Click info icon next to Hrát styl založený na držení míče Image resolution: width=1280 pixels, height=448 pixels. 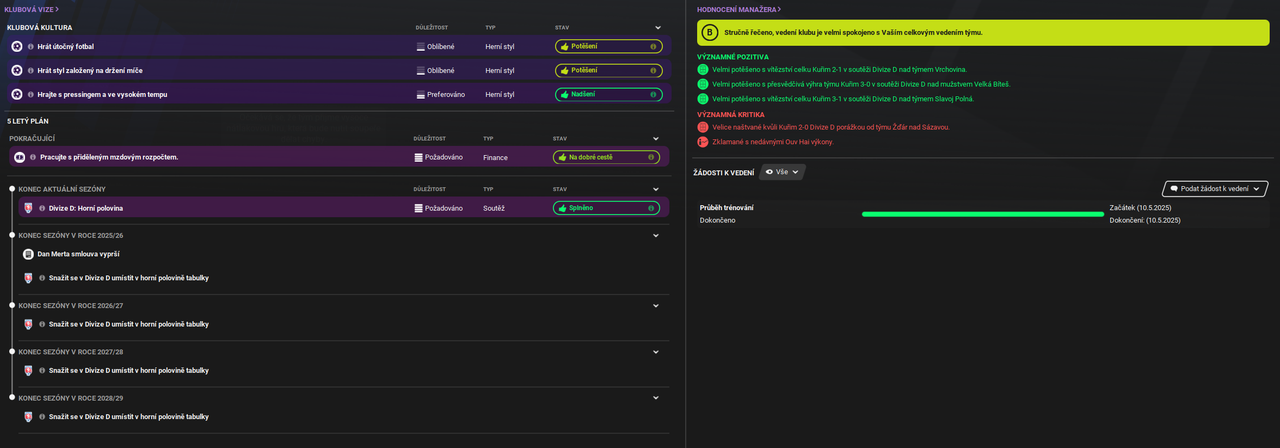(x=31, y=70)
